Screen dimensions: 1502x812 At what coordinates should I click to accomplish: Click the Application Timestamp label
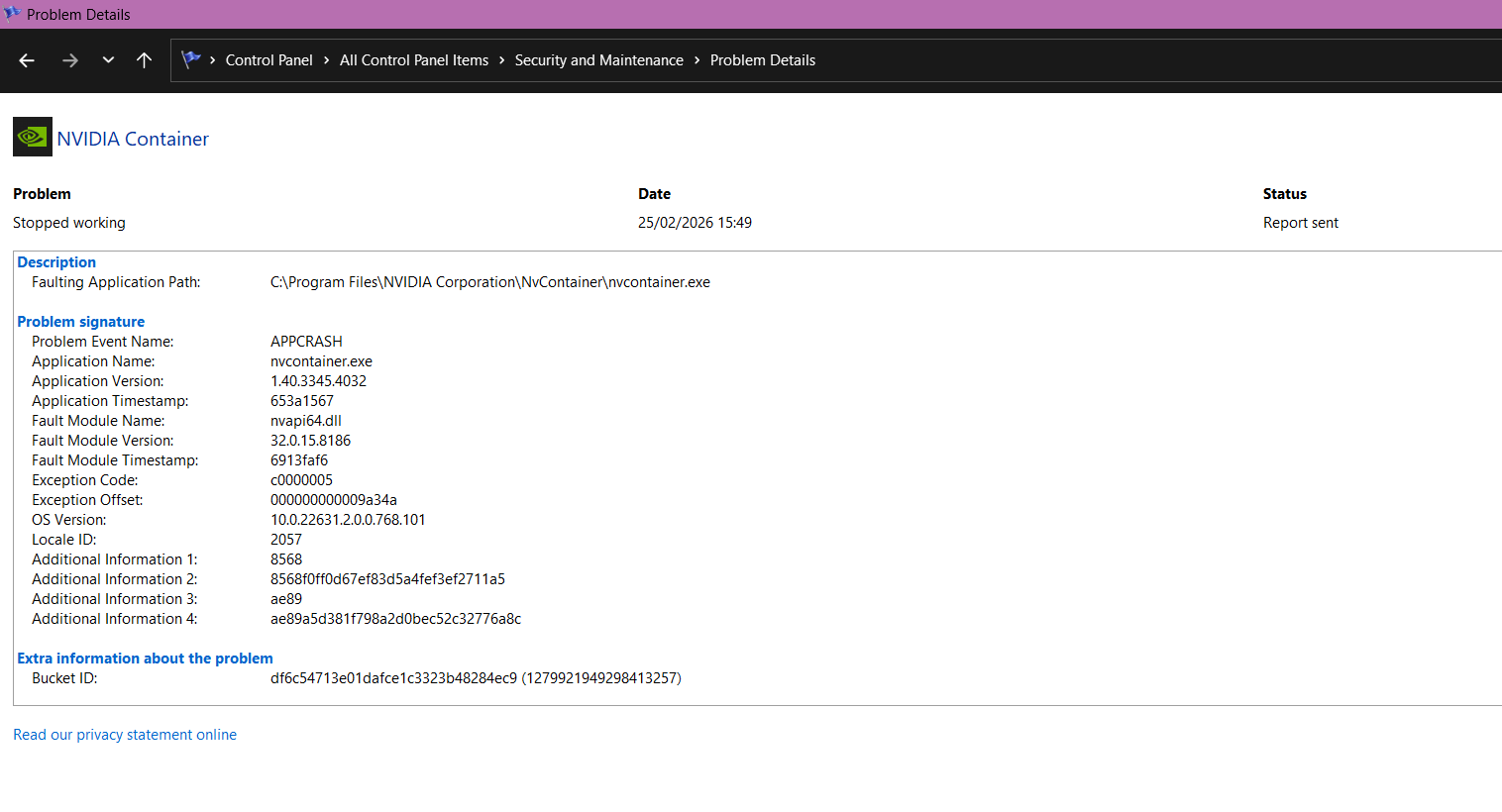[x=110, y=401]
